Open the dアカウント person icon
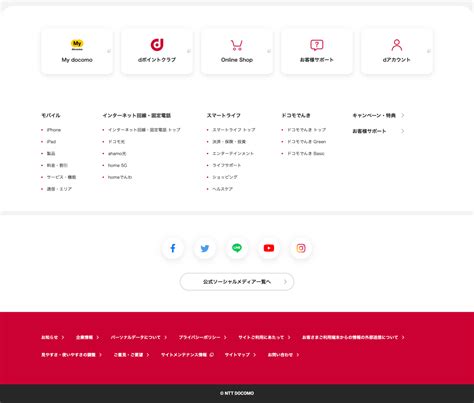The width and height of the screenshot is (474, 403). coord(397,45)
